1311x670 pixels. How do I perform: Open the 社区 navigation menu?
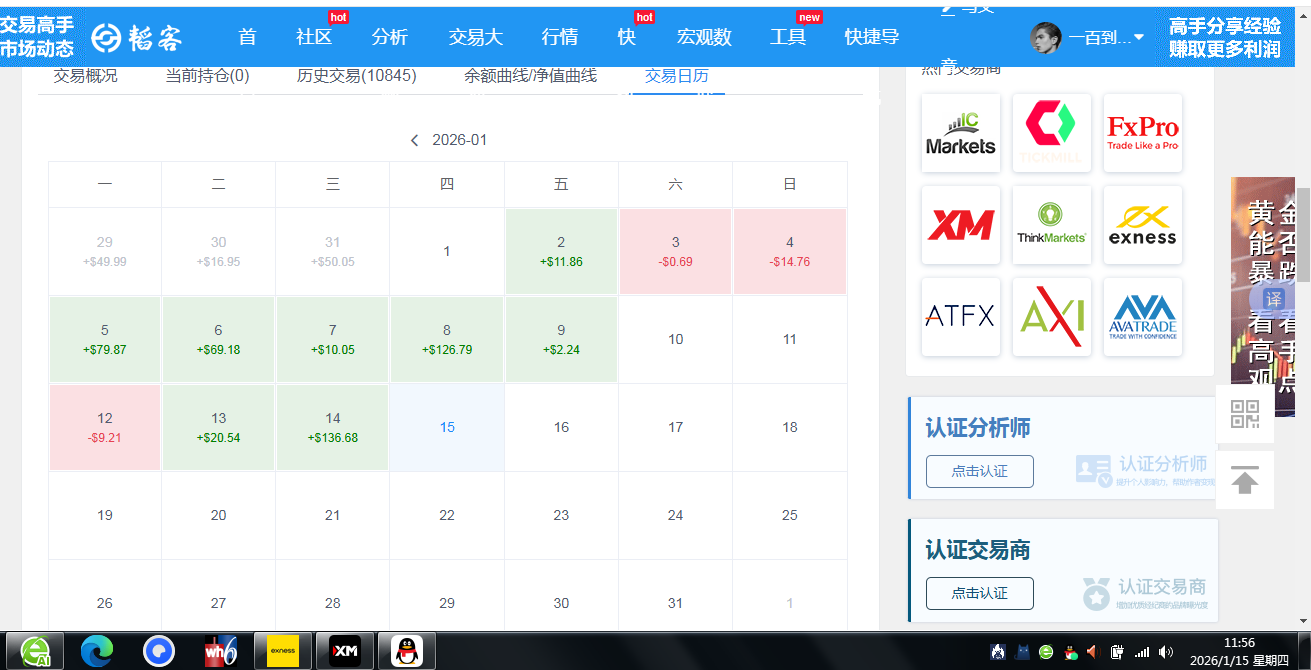pos(314,38)
